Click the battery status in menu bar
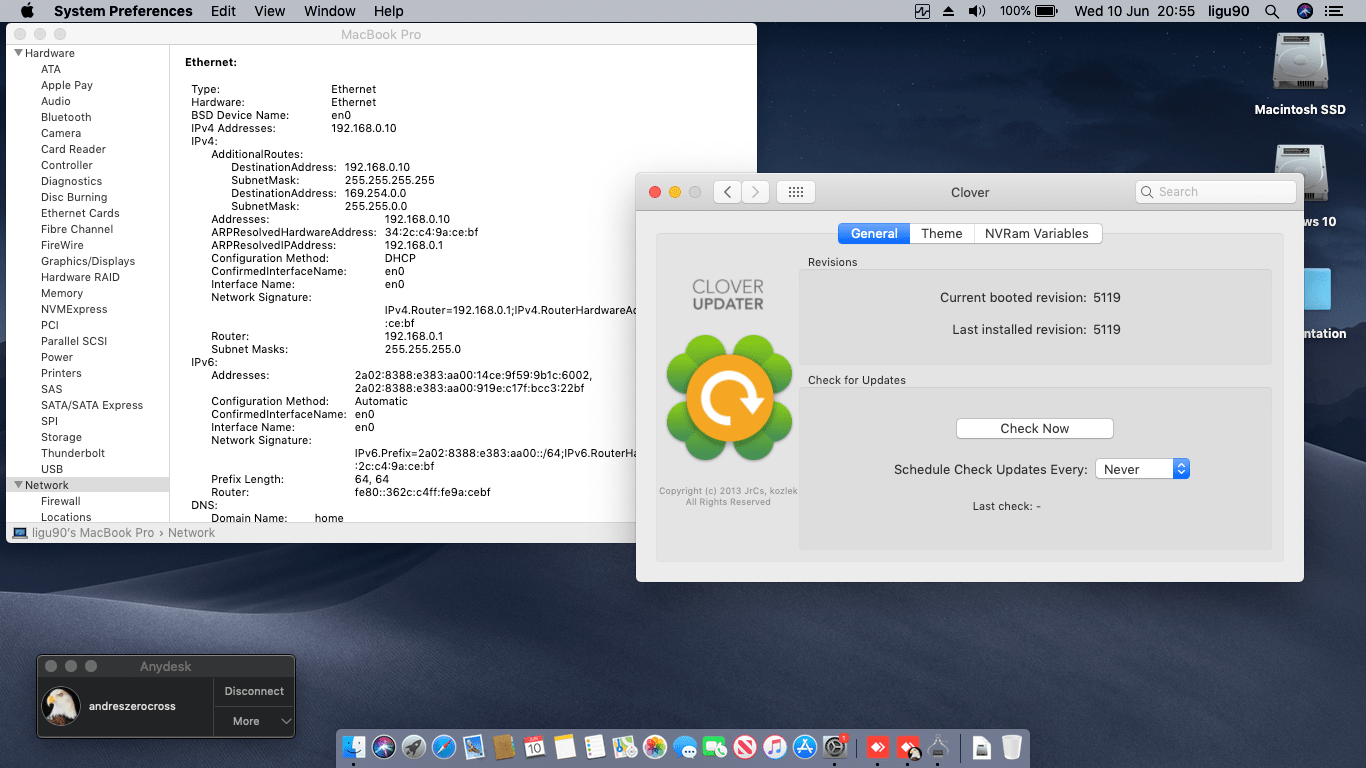The image size is (1366, 768). pos(1029,11)
